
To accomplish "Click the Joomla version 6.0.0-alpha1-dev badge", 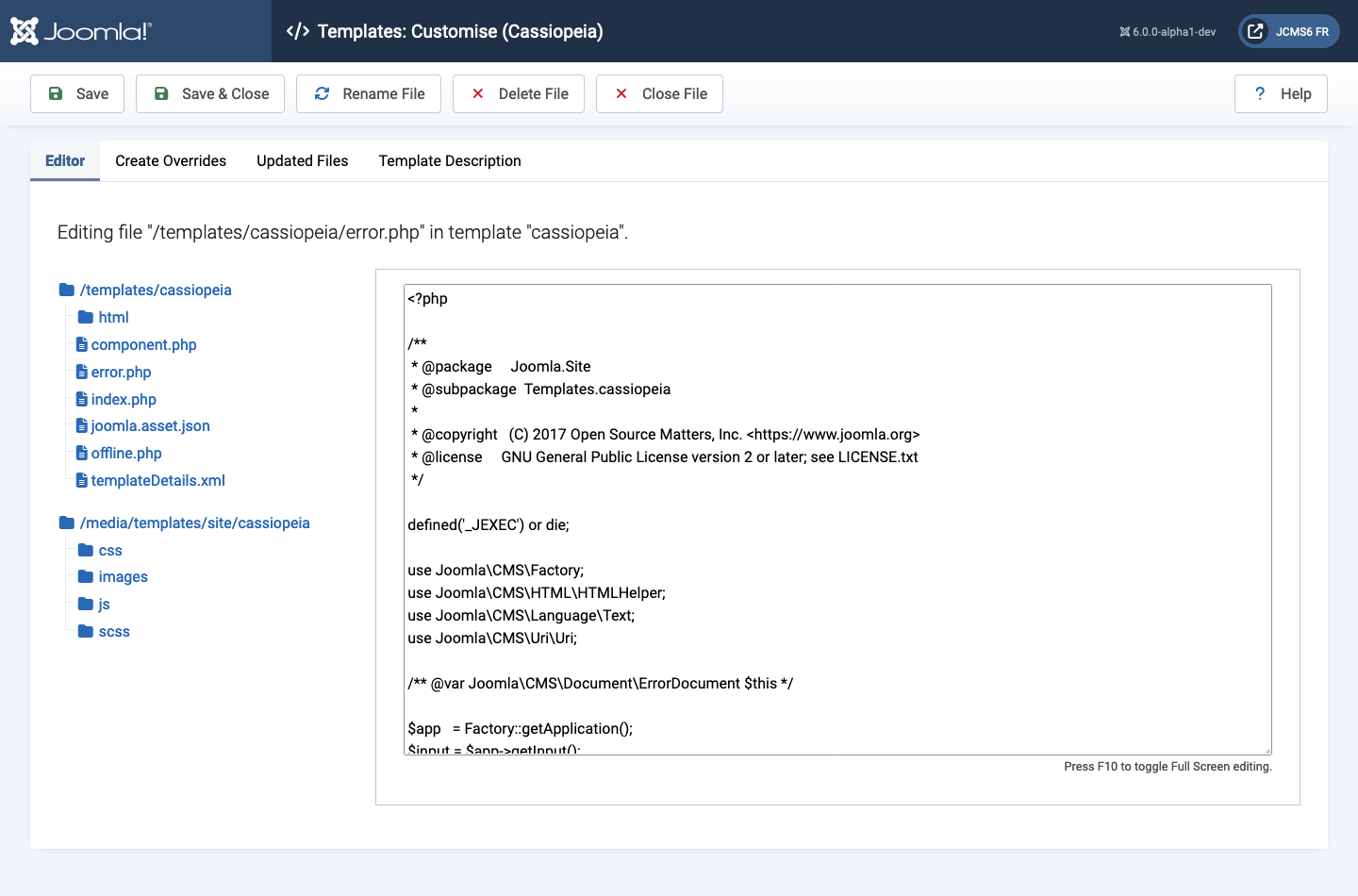I will click(x=1168, y=32).
